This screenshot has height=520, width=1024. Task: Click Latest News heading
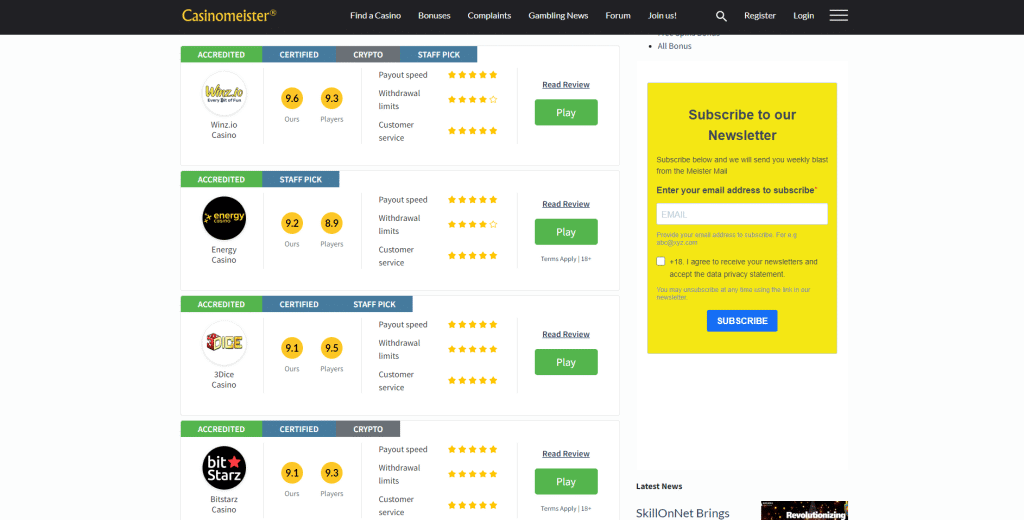[x=659, y=486]
